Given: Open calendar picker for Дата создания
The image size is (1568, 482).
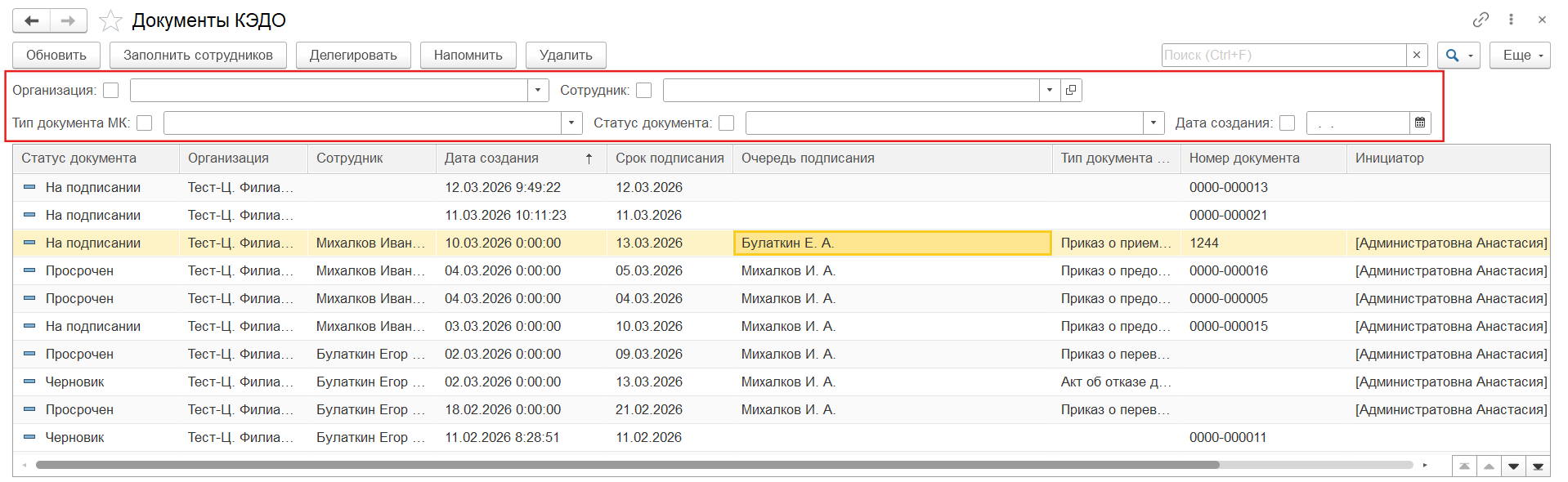Looking at the screenshot, I should click(x=1420, y=123).
